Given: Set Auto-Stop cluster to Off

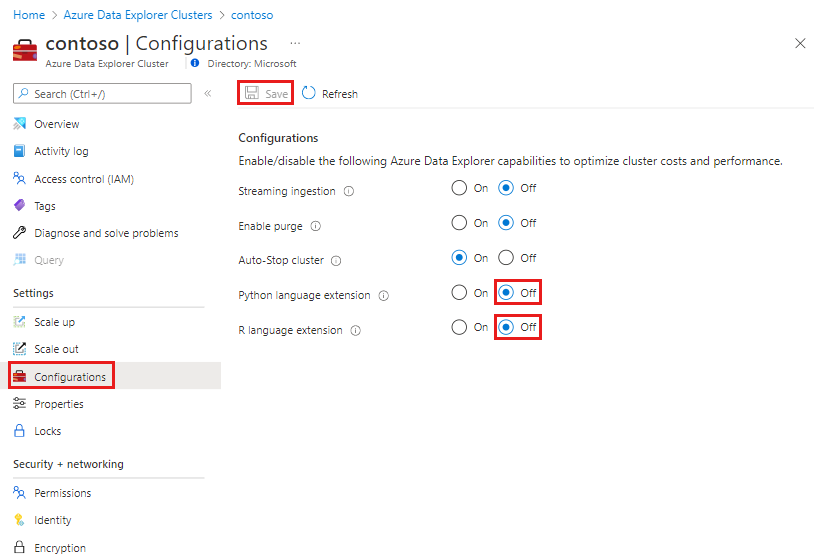Looking at the screenshot, I should [x=506, y=258].
